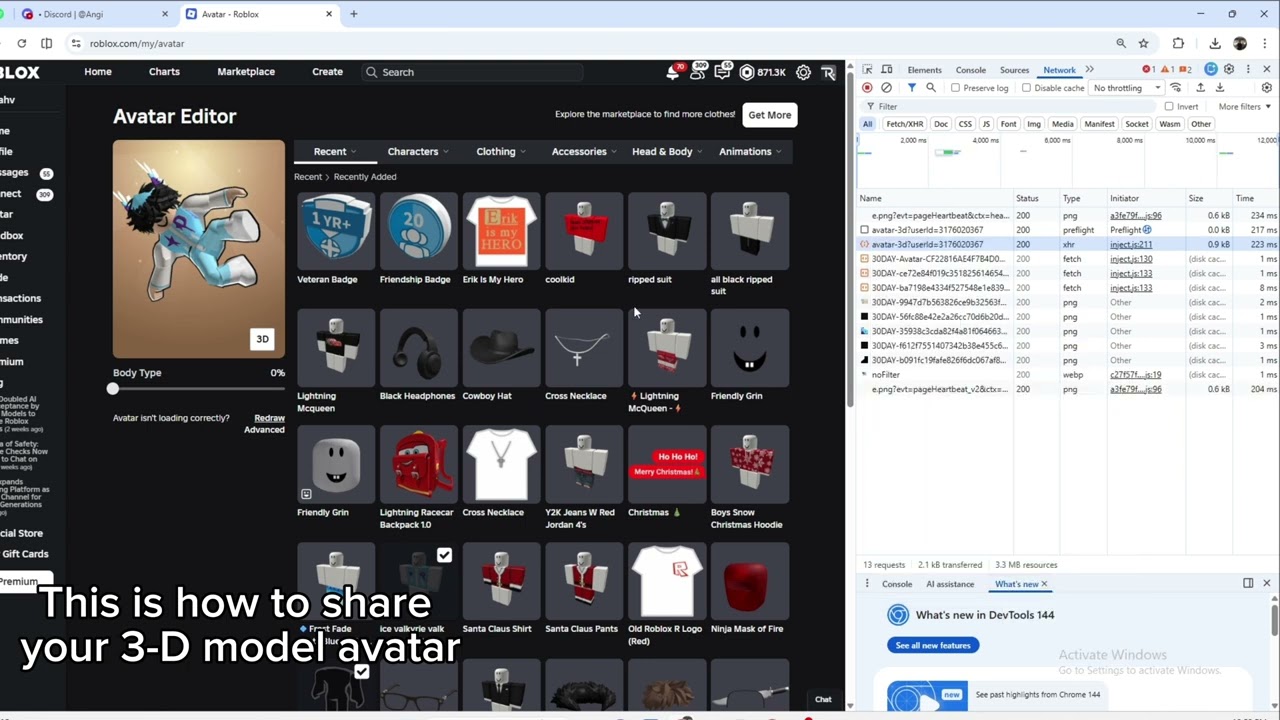Open Chrome extensions puzzle icon
The image size is (1280, 720).
point(1178,43)
